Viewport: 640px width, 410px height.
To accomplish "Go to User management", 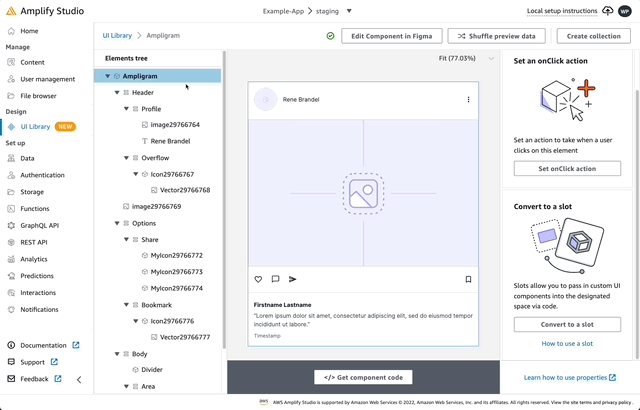I will [47, 79].
